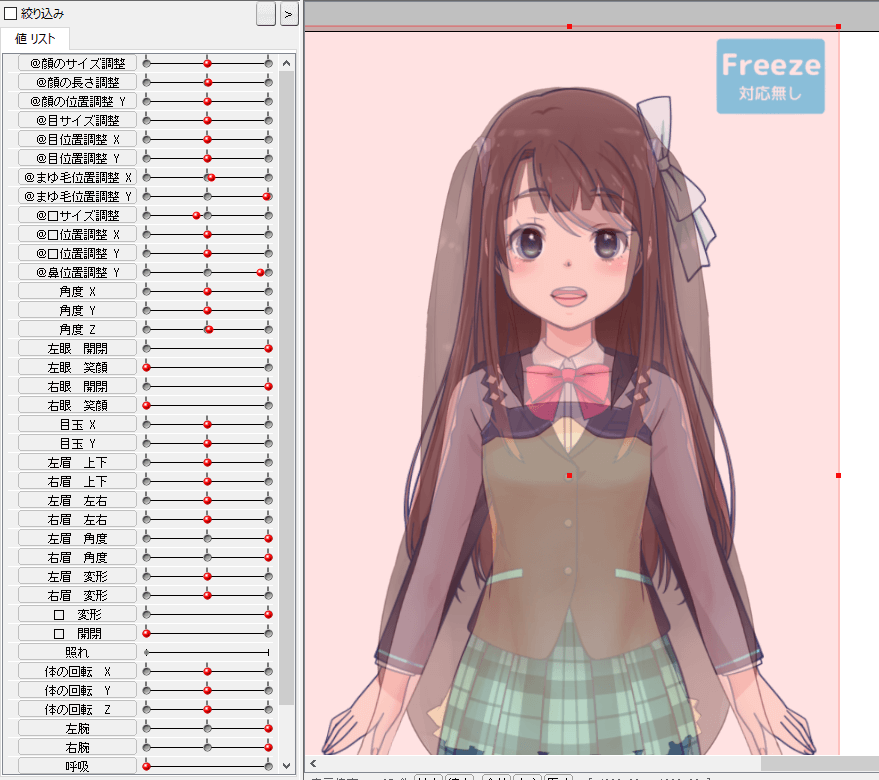
Task: Select the @目位置調整 X parameter label
Action: 77,140
